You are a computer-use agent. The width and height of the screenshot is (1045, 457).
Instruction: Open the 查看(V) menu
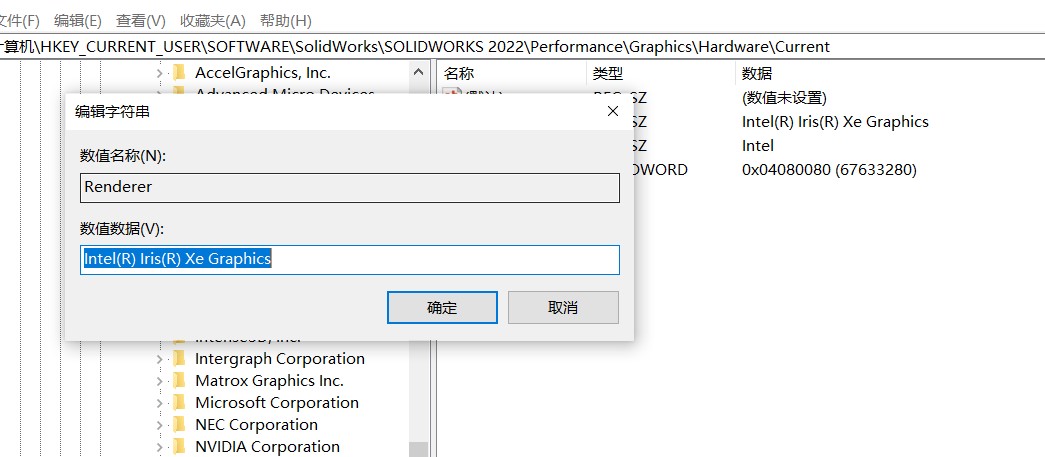click(141, 21)
